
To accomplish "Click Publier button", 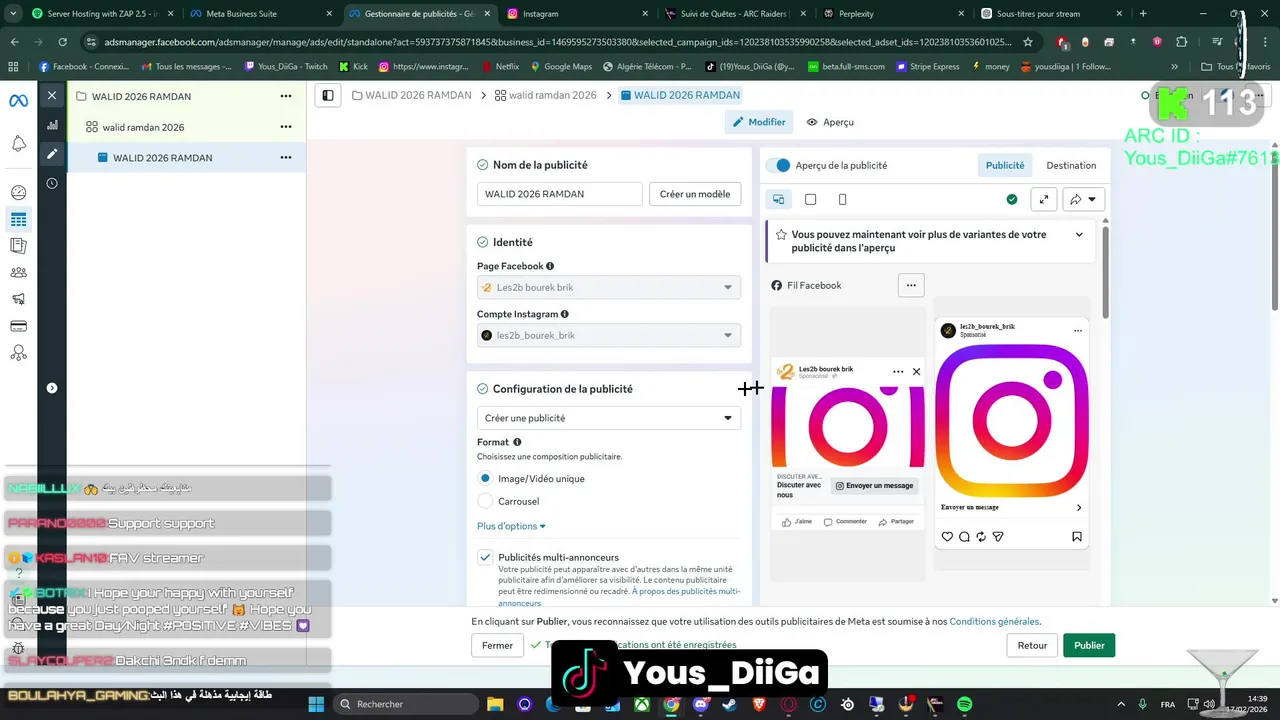I will coord(1089,646).
